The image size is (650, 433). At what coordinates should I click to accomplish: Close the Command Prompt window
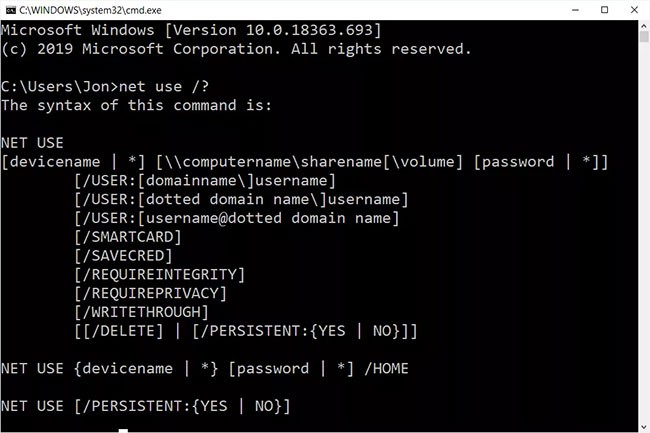click(x=634, y=9)
